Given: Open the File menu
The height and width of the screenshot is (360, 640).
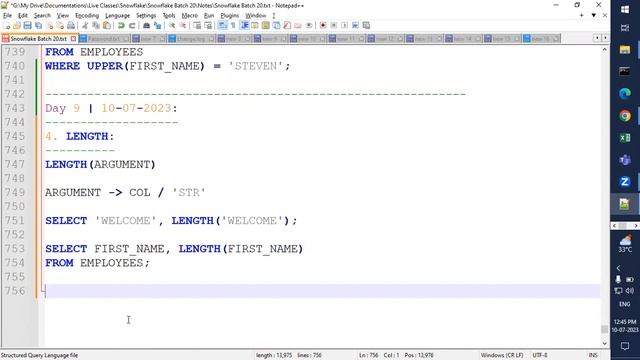Looking at the screenshot, I should (x=7, y=16).
